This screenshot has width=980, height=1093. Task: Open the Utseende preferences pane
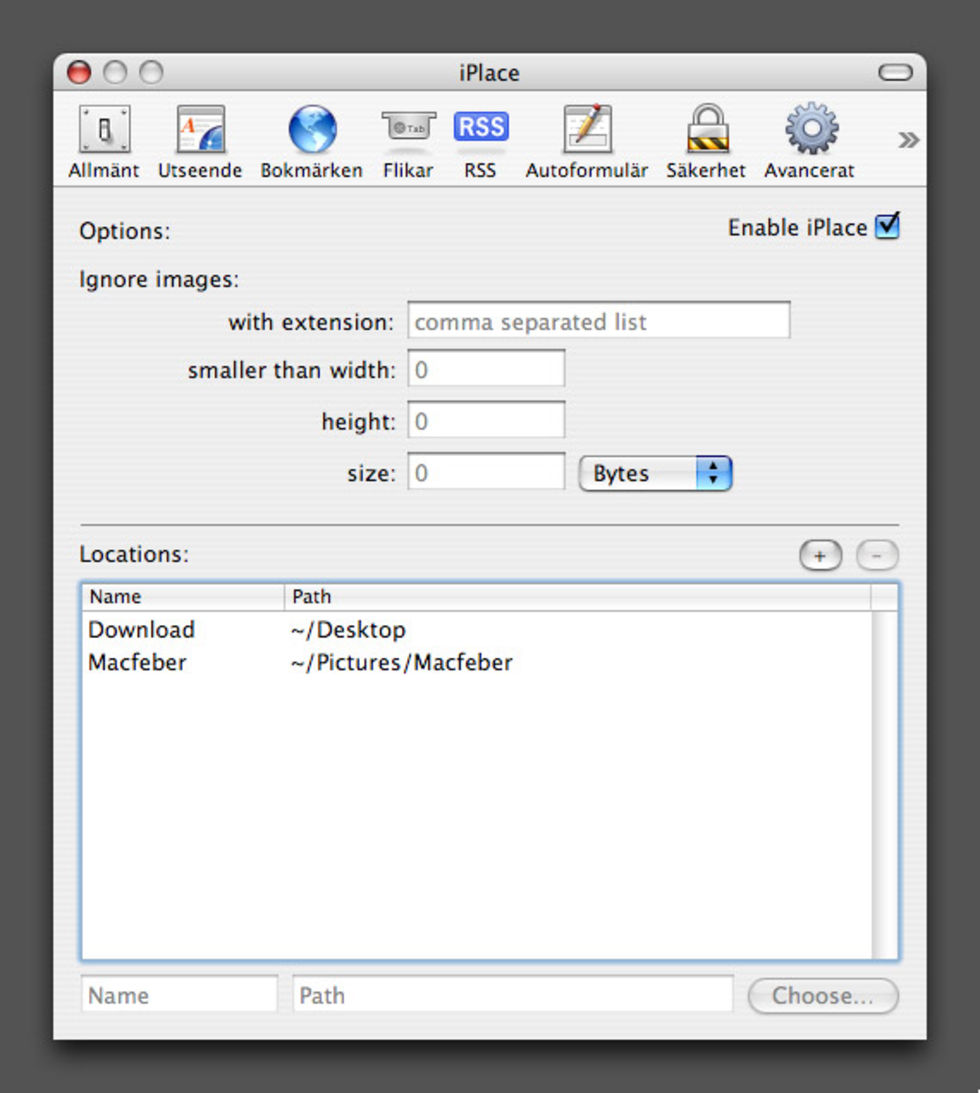200,142
